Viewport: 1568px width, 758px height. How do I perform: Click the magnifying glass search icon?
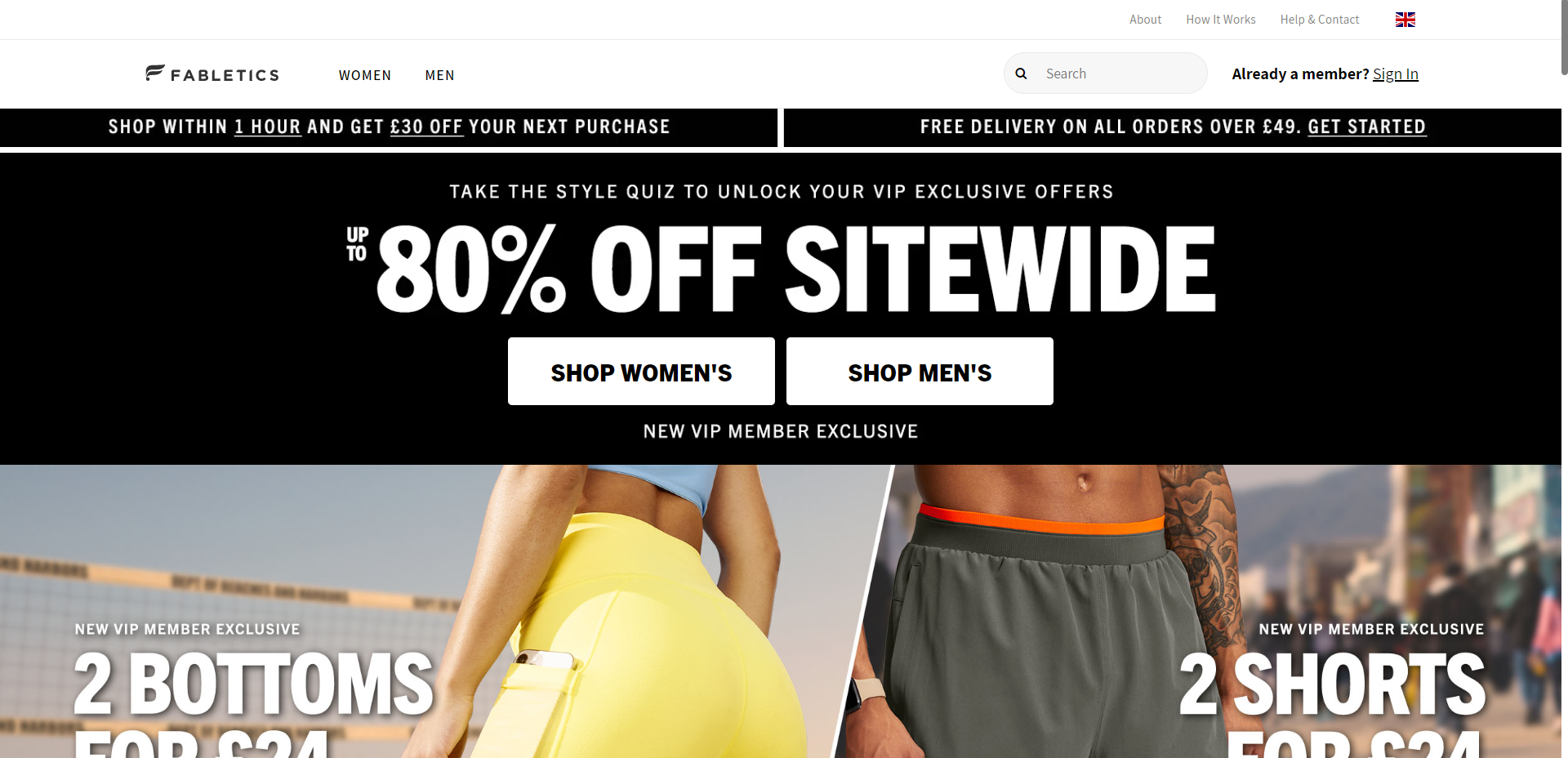tap(1021, 74)
